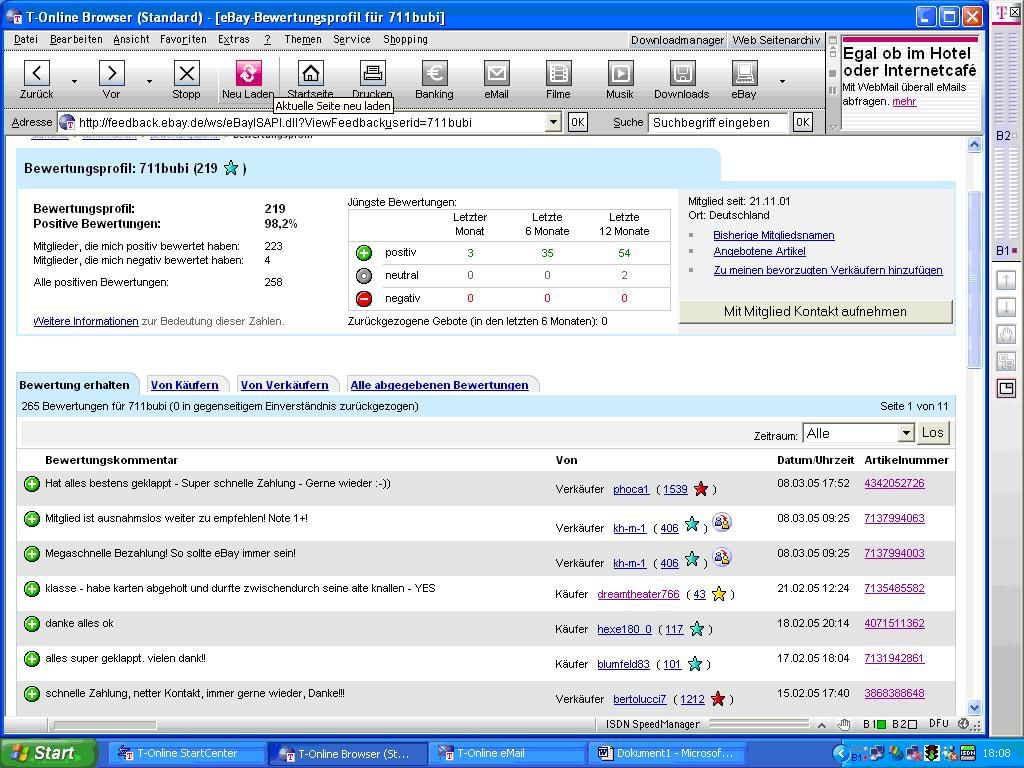Open the Filme toolbar icon

click(558, 72)
